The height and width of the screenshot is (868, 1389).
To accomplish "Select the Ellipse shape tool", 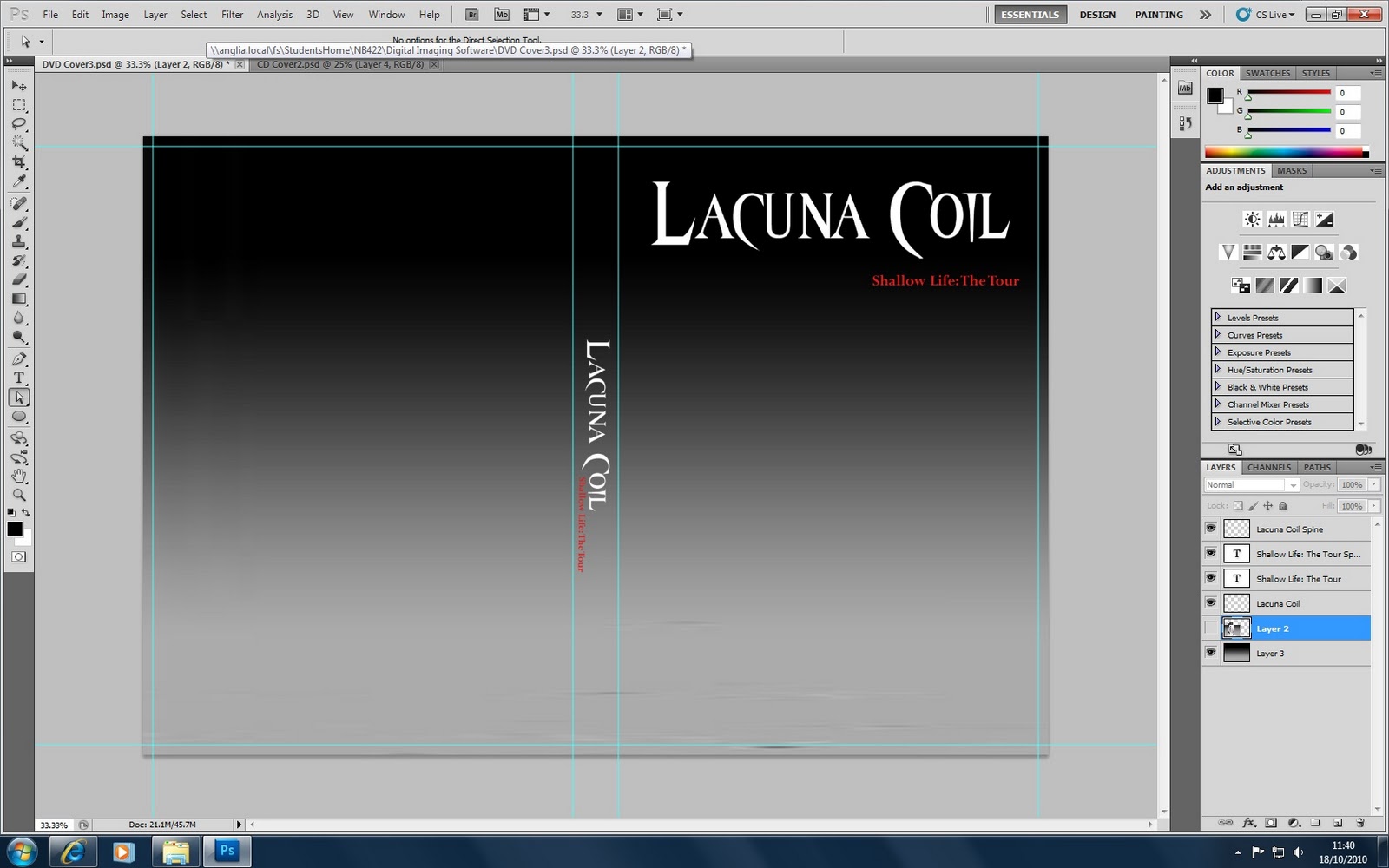I will point(19,417).
